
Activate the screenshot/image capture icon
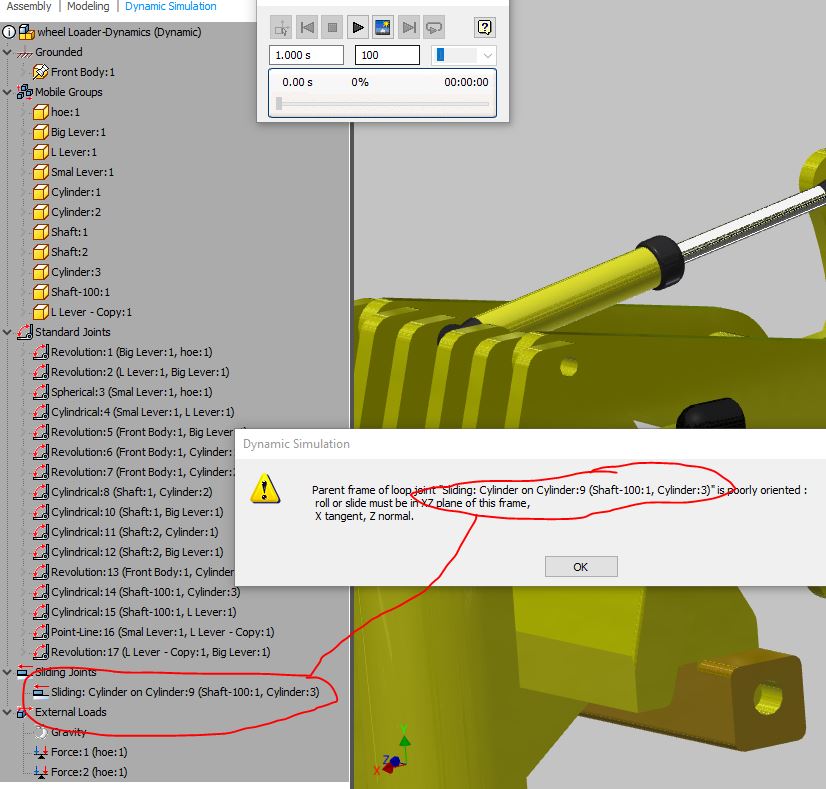[x=382, y=27]
